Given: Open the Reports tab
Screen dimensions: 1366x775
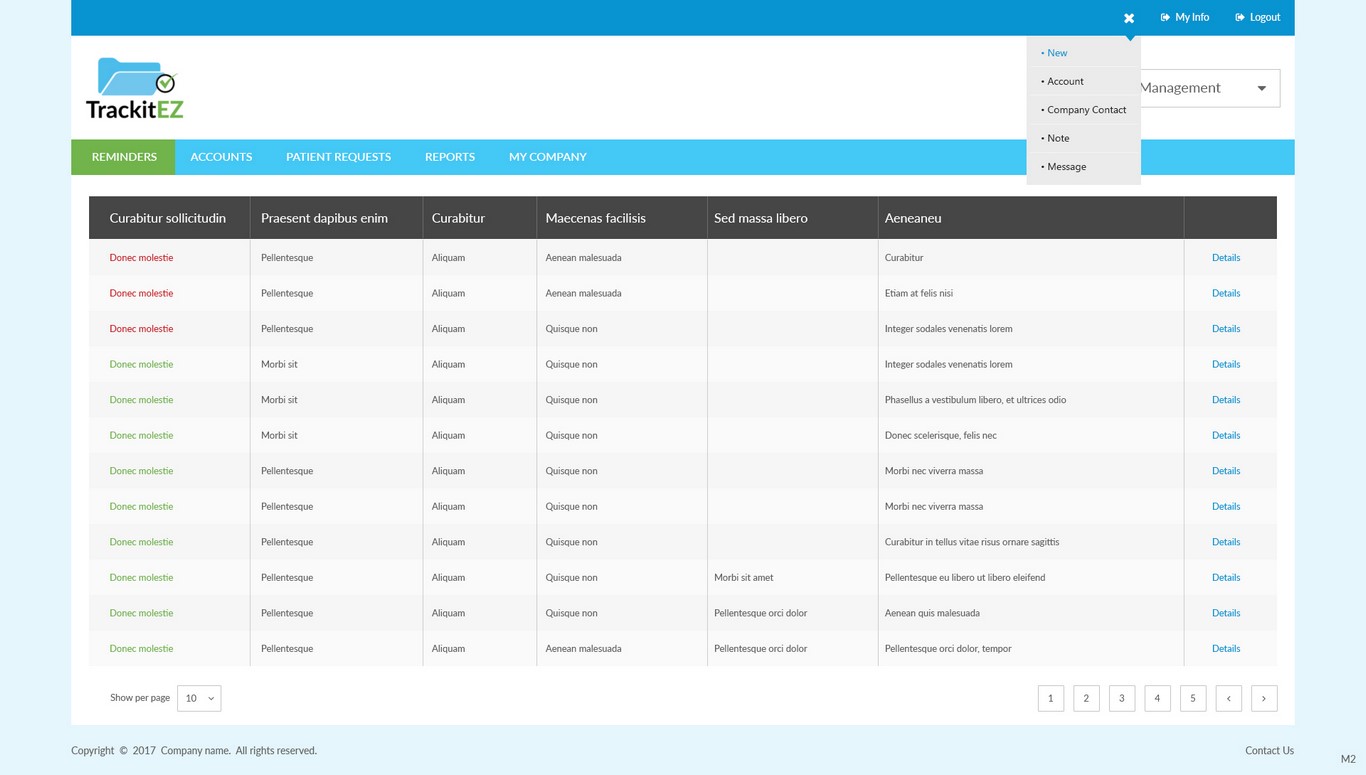Looking at the screenshot, I should point(450,157).
